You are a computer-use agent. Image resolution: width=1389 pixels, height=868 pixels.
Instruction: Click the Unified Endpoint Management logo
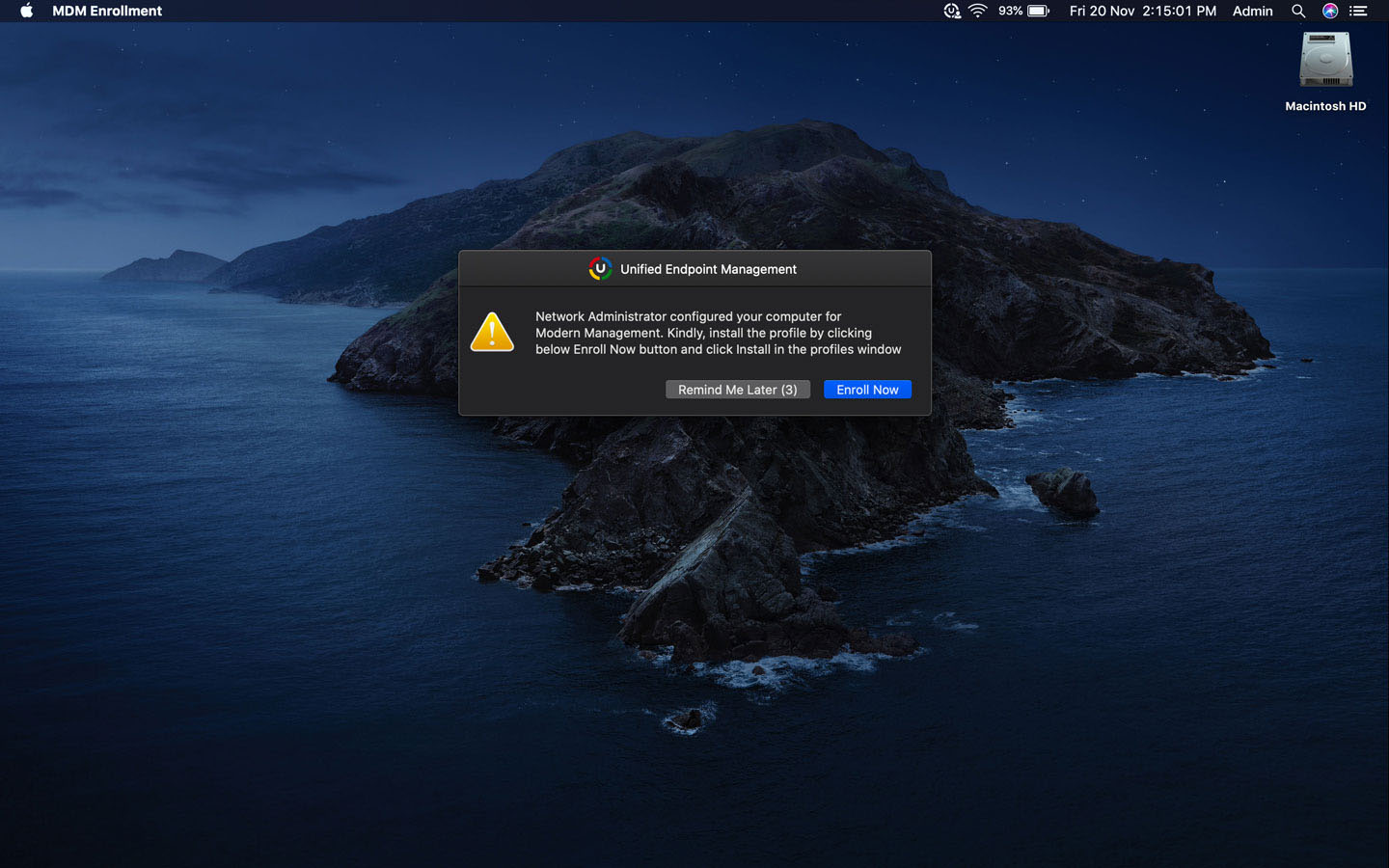click(599, 269)
